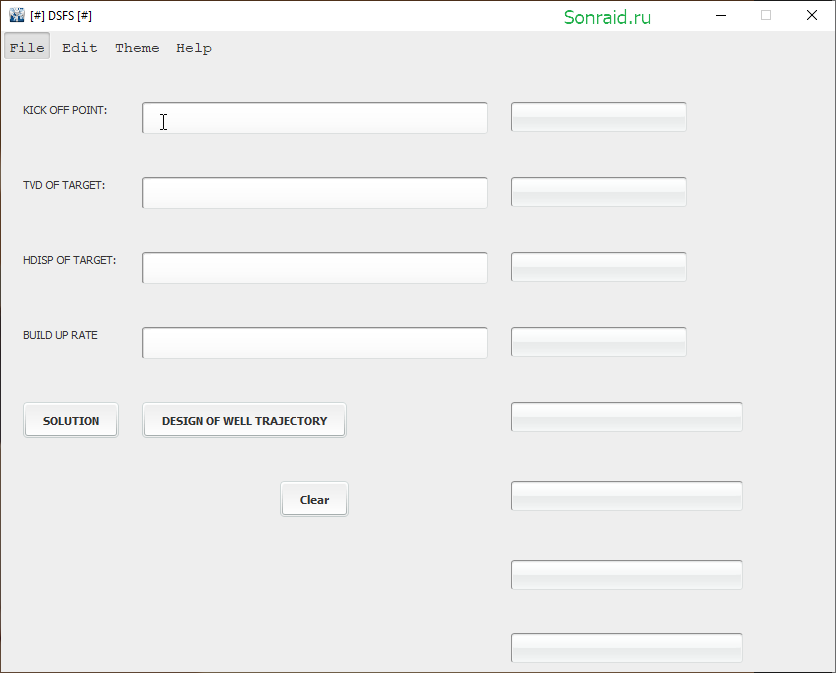Open the Theme menu

tap(137, 47)
